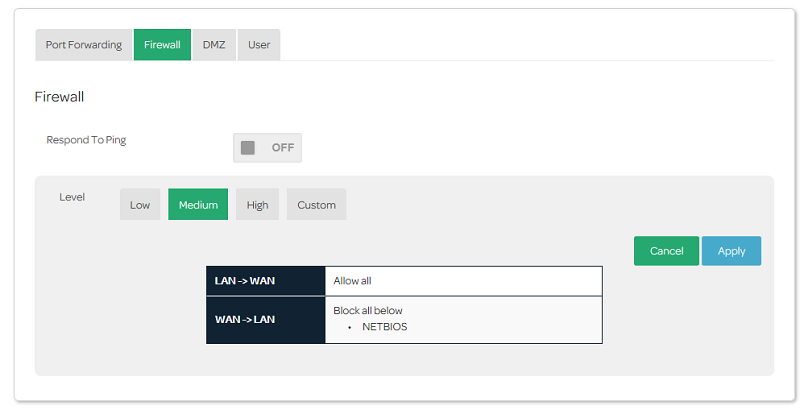Apply the firewall settings
800x410 pixels.
(x=732, y=251)
